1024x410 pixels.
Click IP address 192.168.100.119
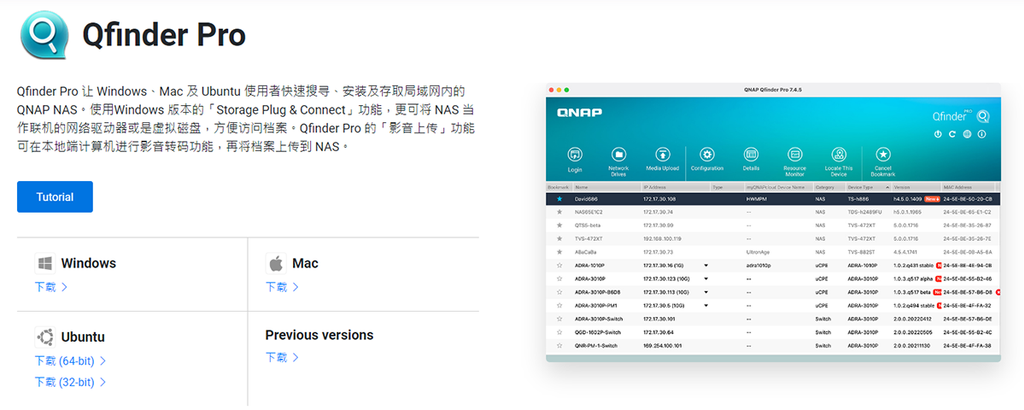coord(662,238)
